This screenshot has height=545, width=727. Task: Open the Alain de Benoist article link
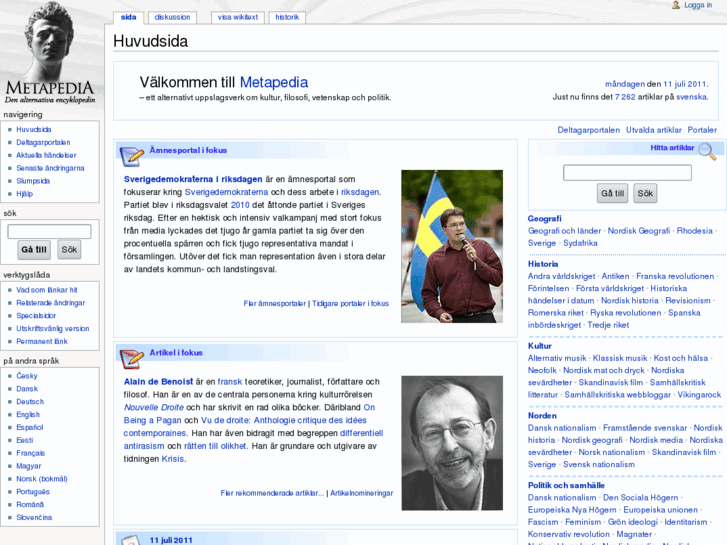[x=158, y=382]
